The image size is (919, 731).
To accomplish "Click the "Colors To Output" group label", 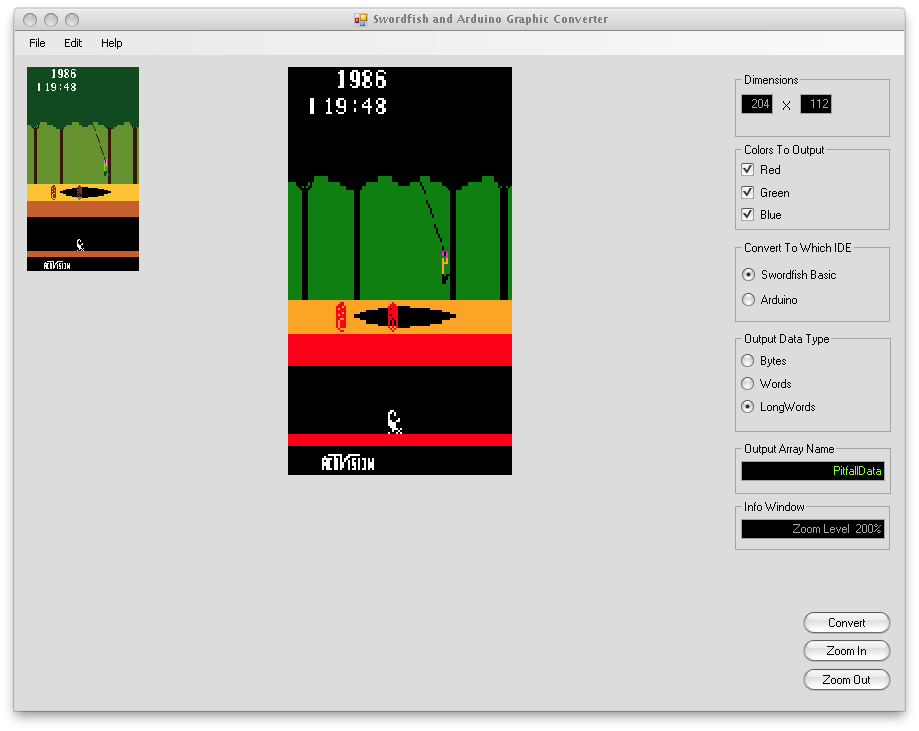I will point(784,149).
